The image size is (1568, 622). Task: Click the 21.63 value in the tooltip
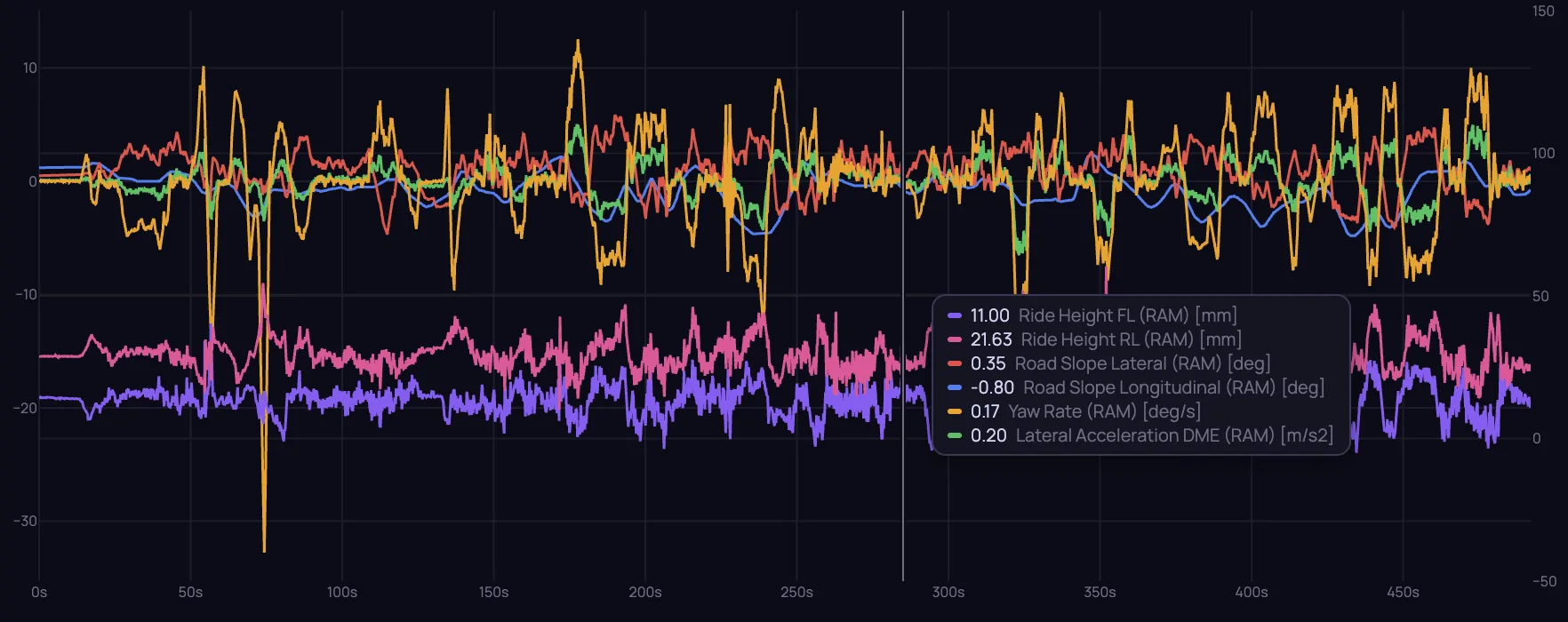click(991, 339)
